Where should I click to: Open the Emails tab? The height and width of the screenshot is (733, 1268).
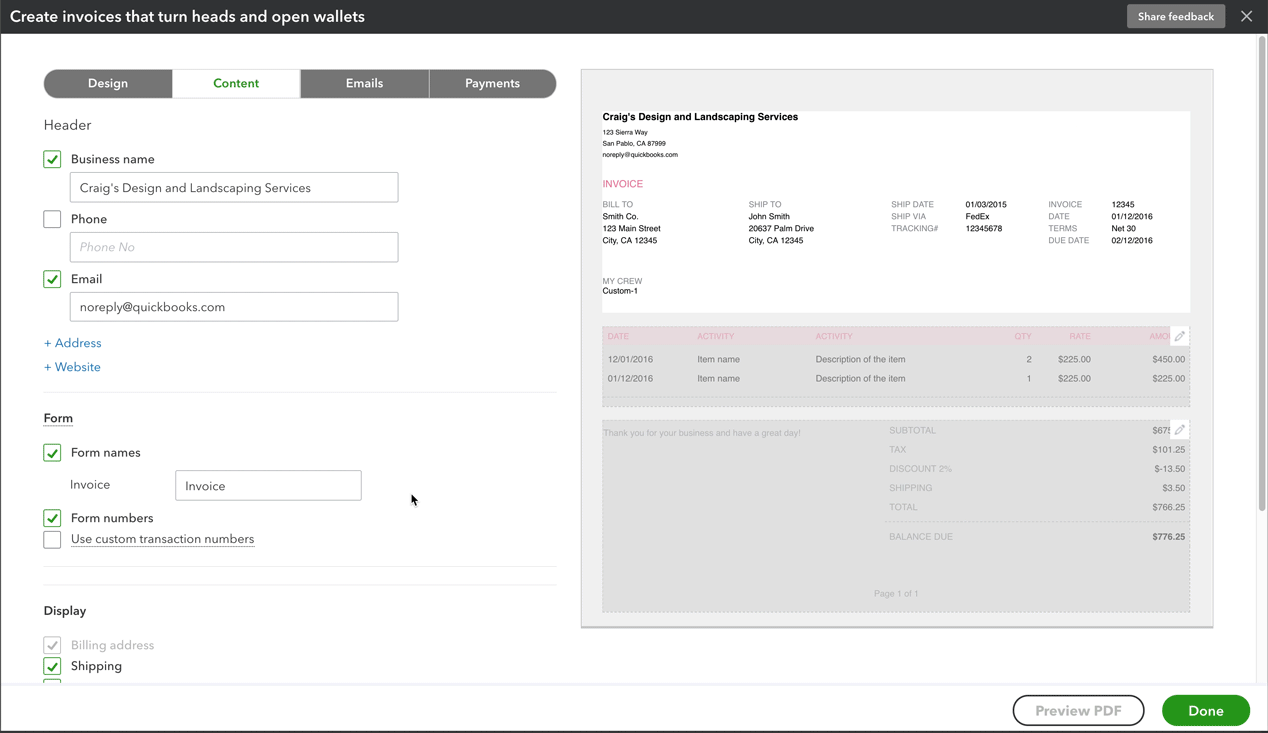click(x=365, y=83)
